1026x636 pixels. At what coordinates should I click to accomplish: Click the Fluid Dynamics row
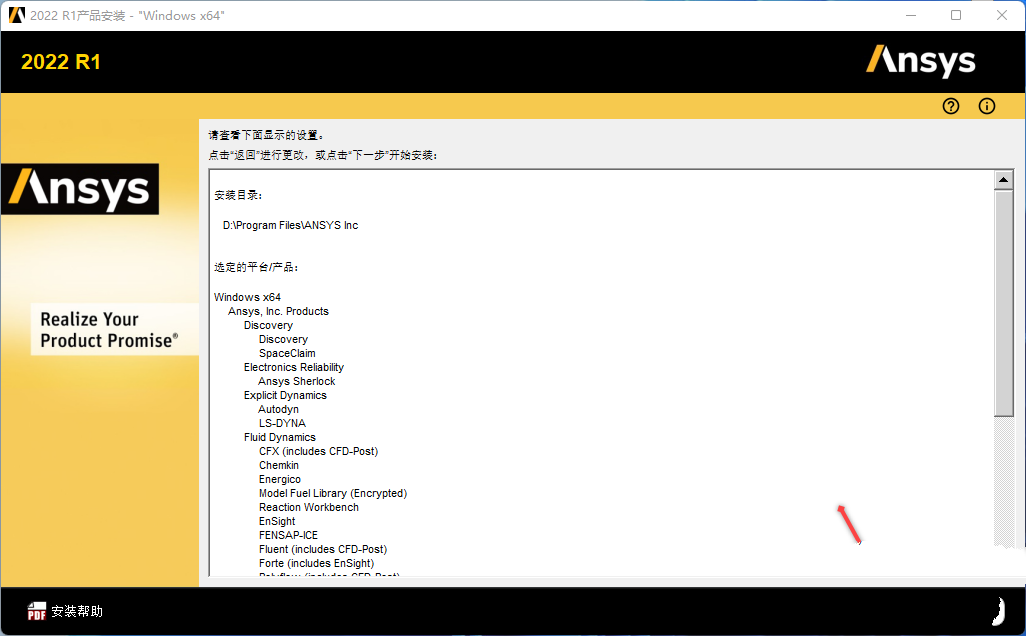point(279,437)
